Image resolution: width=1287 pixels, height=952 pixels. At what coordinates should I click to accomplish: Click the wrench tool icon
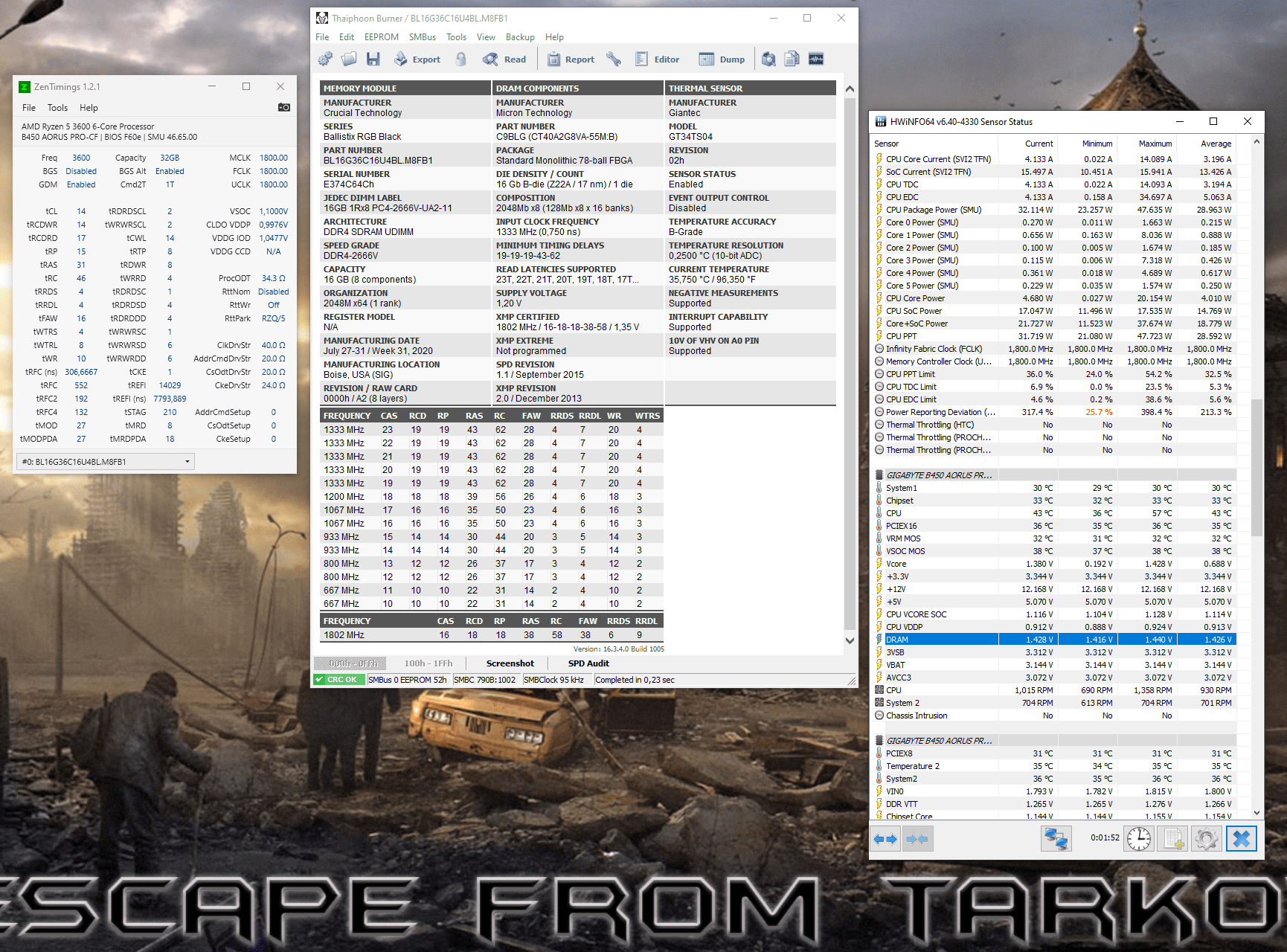(614, 59)
